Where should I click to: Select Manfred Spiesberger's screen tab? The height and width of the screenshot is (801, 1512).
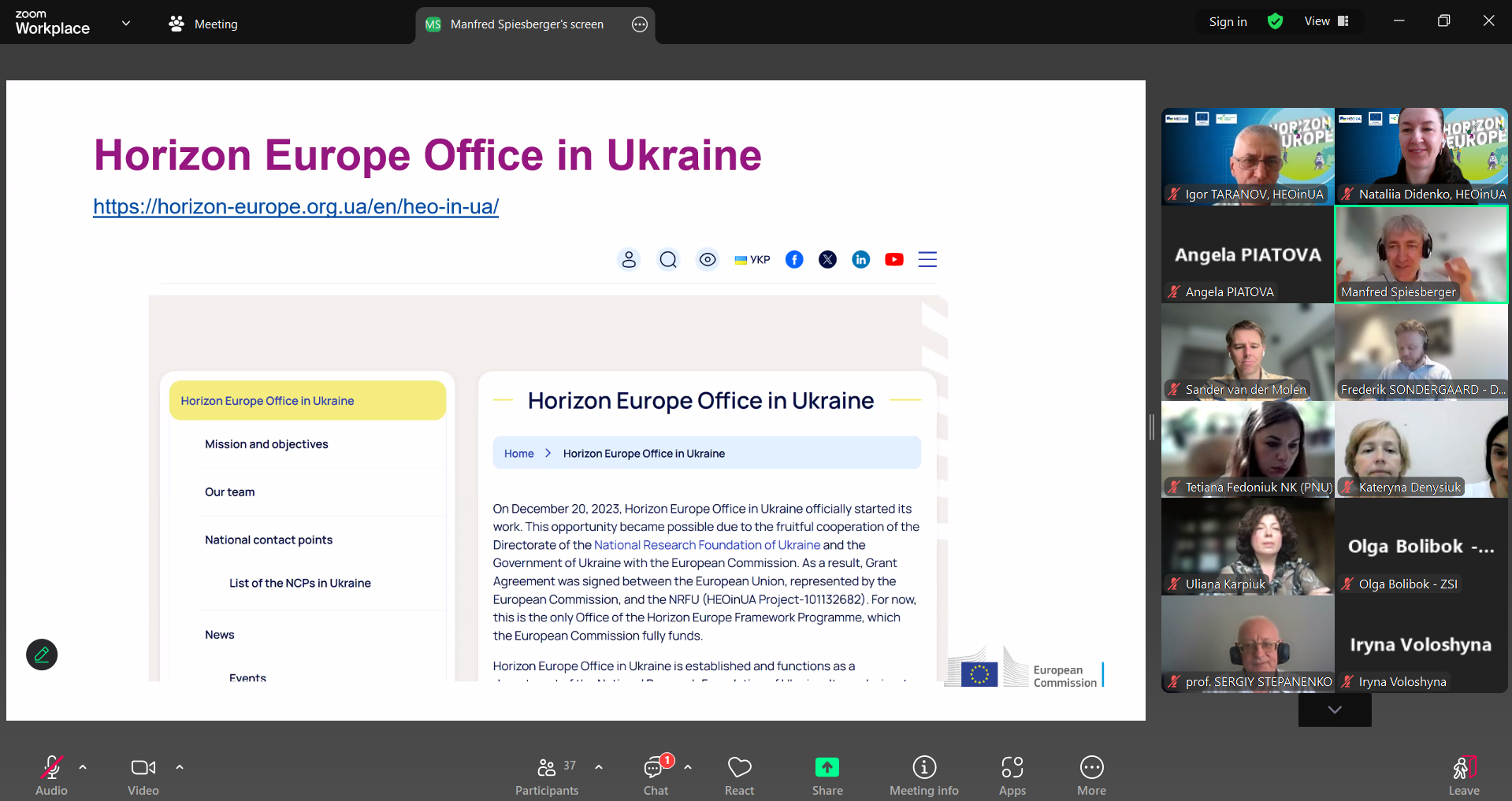tap(527, 24)
